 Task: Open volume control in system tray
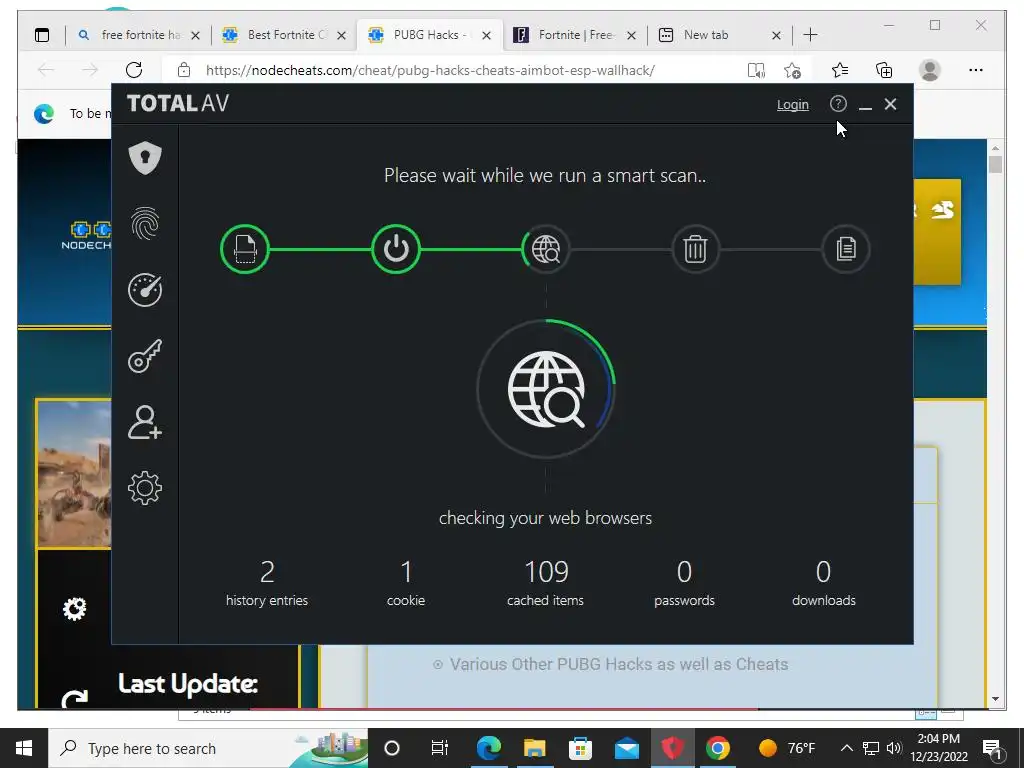[x=893, y=748]
